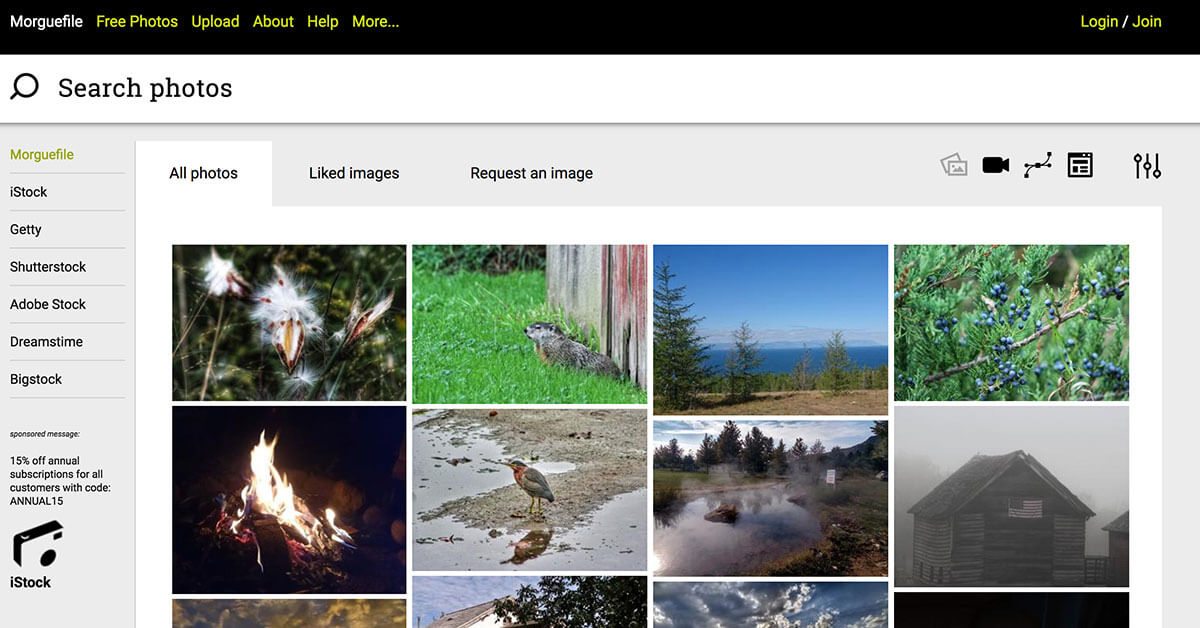The image size is (1200, 628).
Task: Select Shutterstock in the sidebar
Action: (48, 267)
